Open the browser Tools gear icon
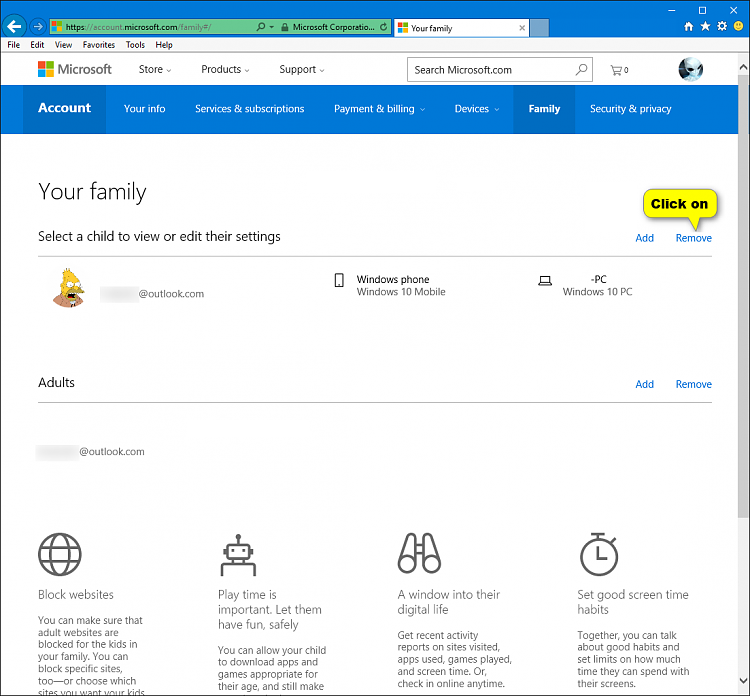750x696 pixels. coord(720,27)
